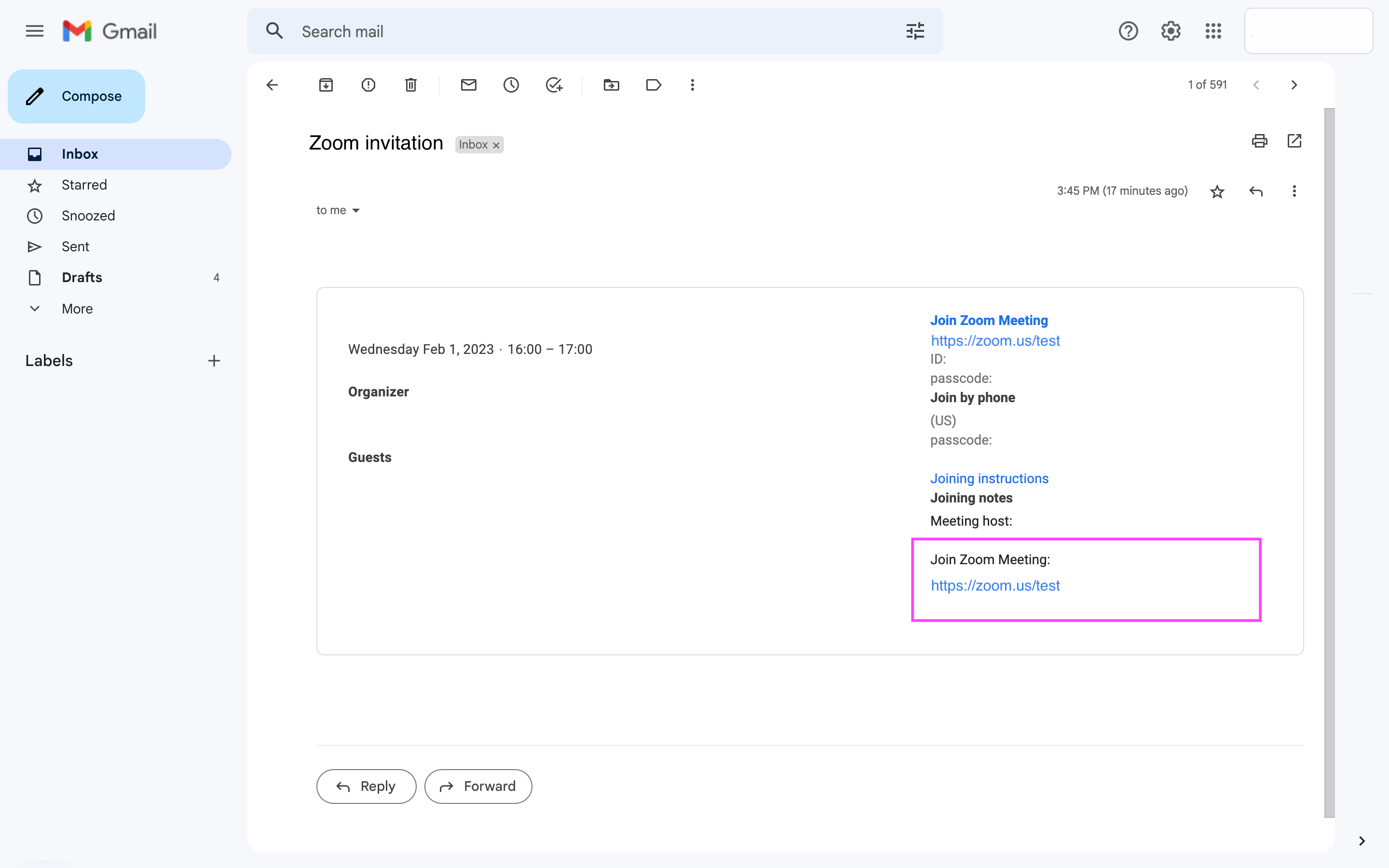This screenshot has height=868, width=1389.
Task: Archive the Zoom invitation email
Action: (x=326, y=84)
